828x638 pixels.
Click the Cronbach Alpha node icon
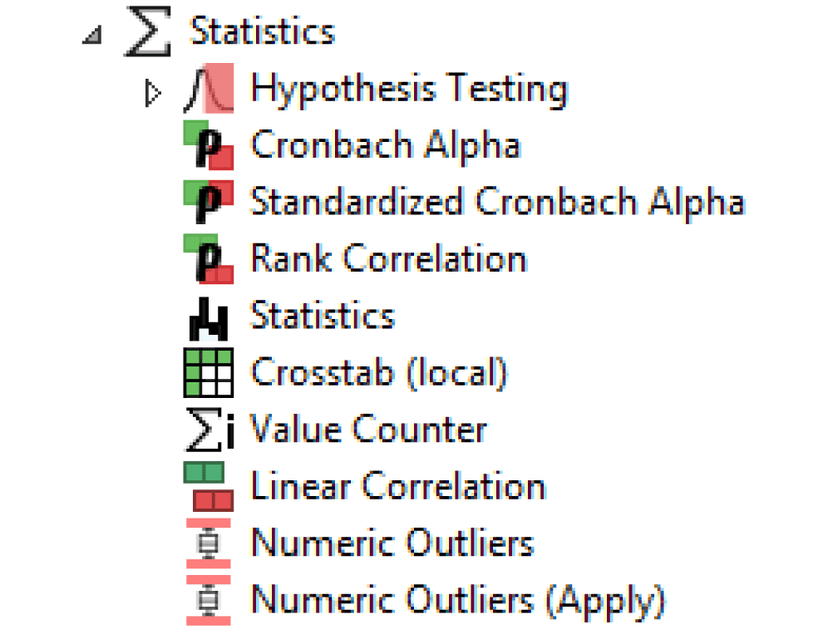(208, 146)
